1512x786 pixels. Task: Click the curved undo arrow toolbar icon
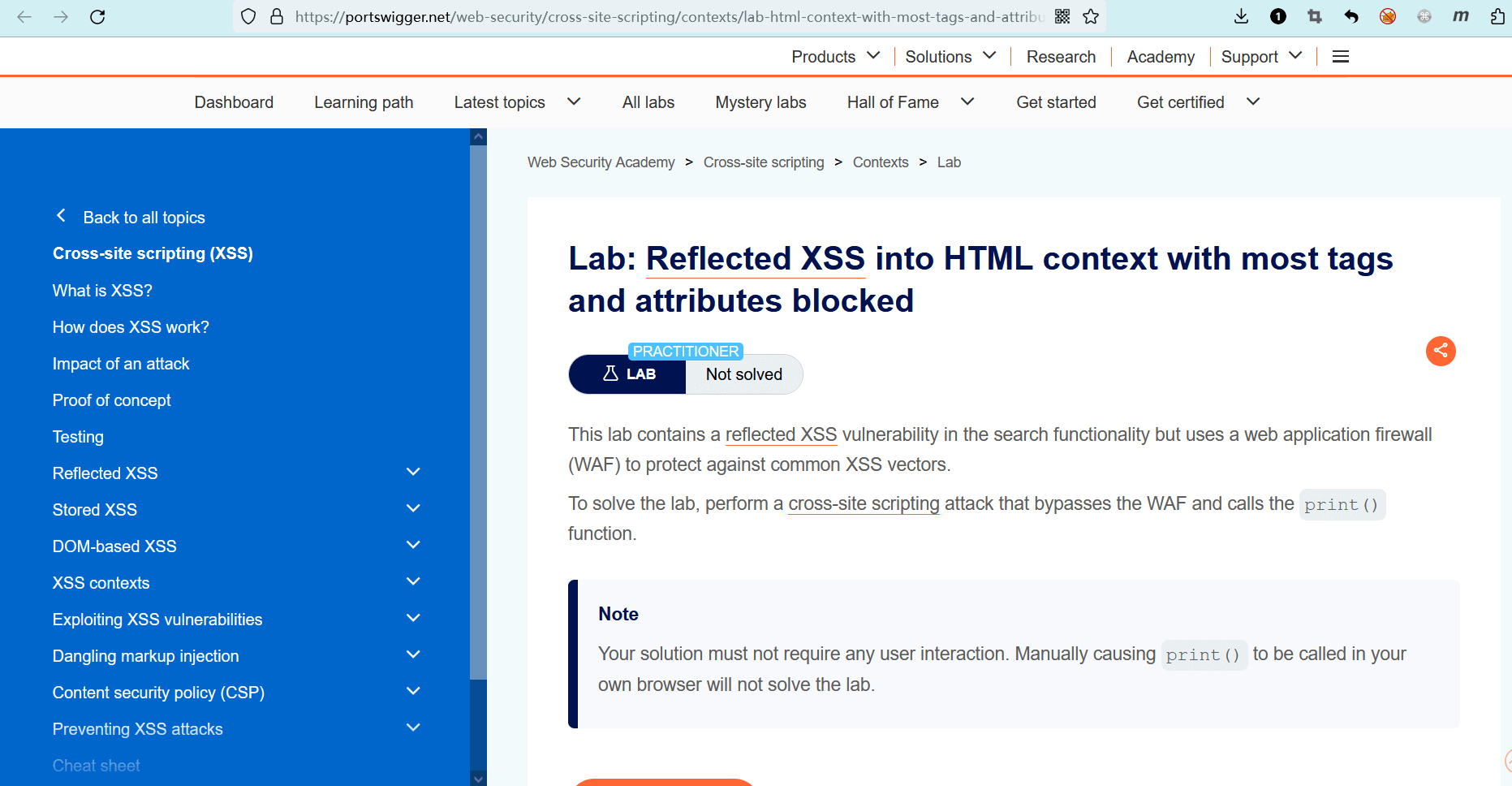1351,16
